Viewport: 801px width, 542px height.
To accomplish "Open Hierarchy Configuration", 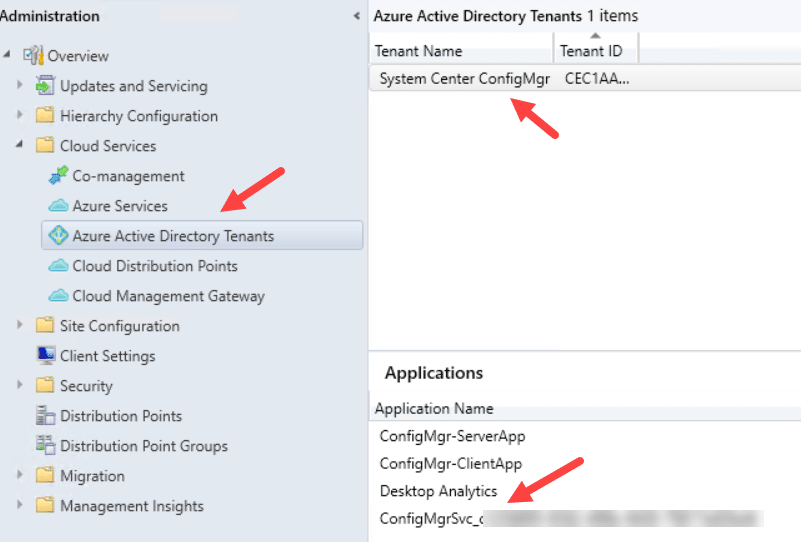I will click(x=139, y=116).
